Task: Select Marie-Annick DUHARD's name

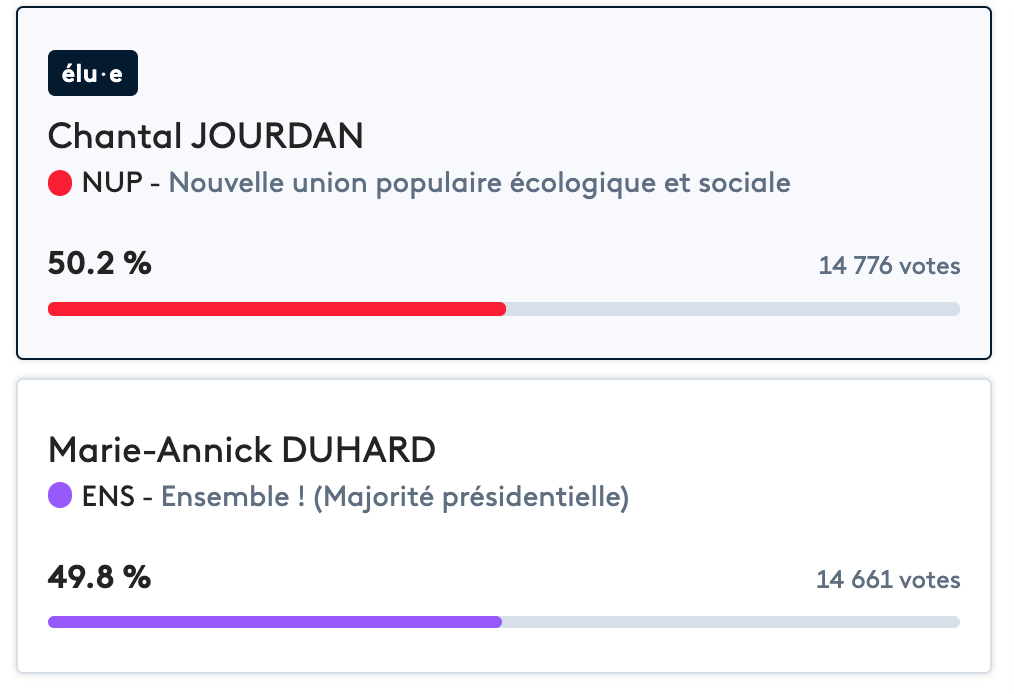Action: click(x=241, y=449)
